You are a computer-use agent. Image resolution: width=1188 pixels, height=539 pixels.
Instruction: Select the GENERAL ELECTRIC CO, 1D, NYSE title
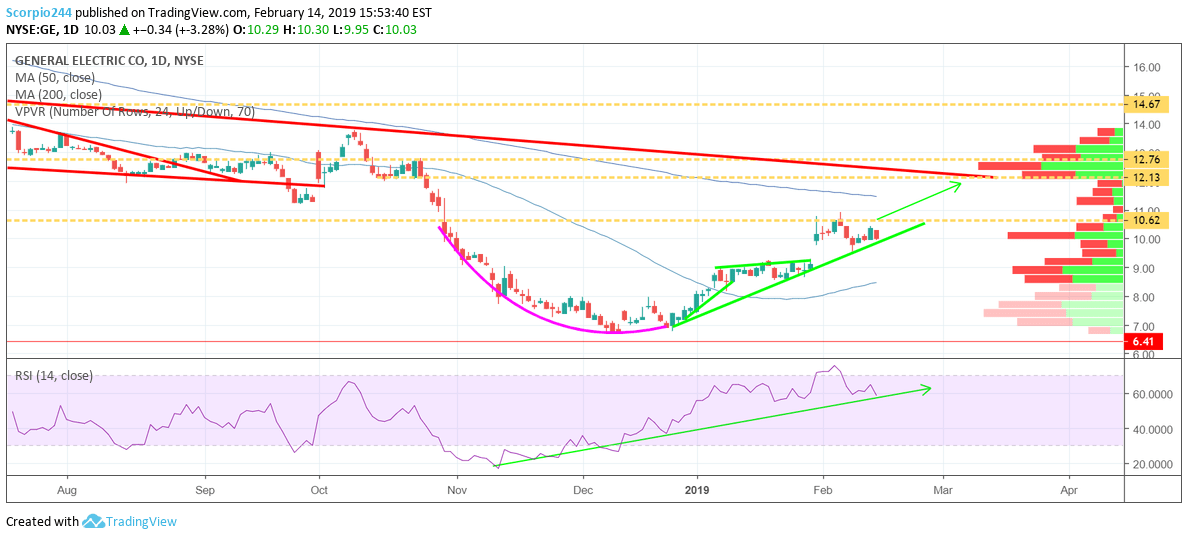click(x=108, y=61)
